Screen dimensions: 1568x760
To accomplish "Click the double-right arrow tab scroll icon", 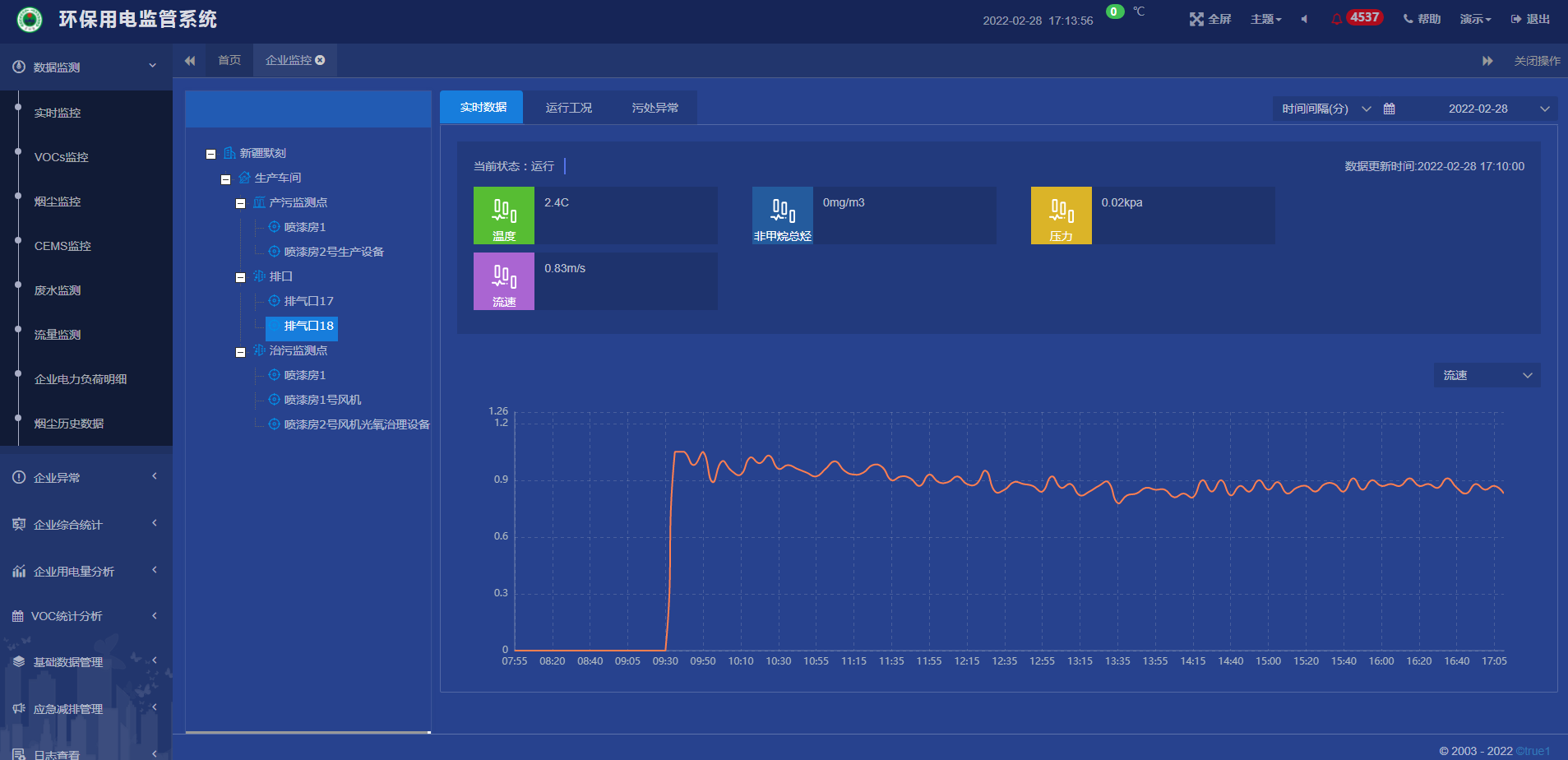I will 1487,61.
